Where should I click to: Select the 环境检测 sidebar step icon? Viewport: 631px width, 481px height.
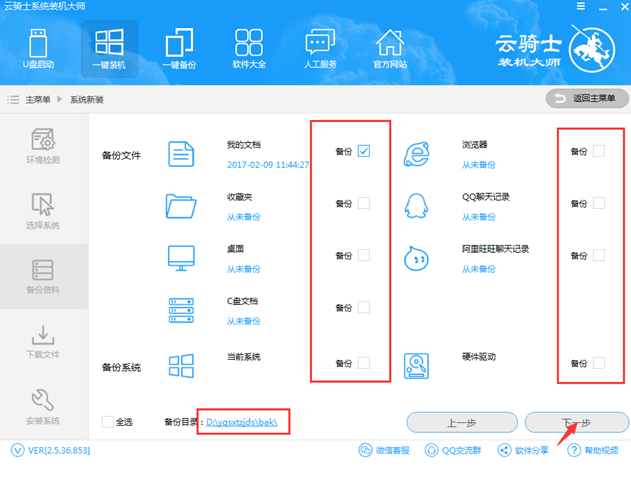[x=43, y=139]
